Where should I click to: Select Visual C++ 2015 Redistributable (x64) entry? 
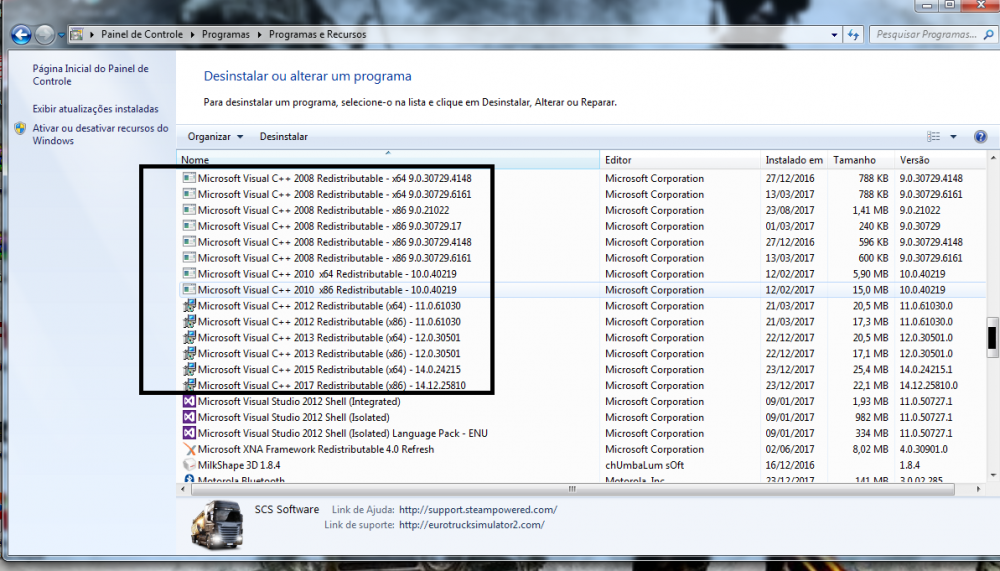click(329, 370)
